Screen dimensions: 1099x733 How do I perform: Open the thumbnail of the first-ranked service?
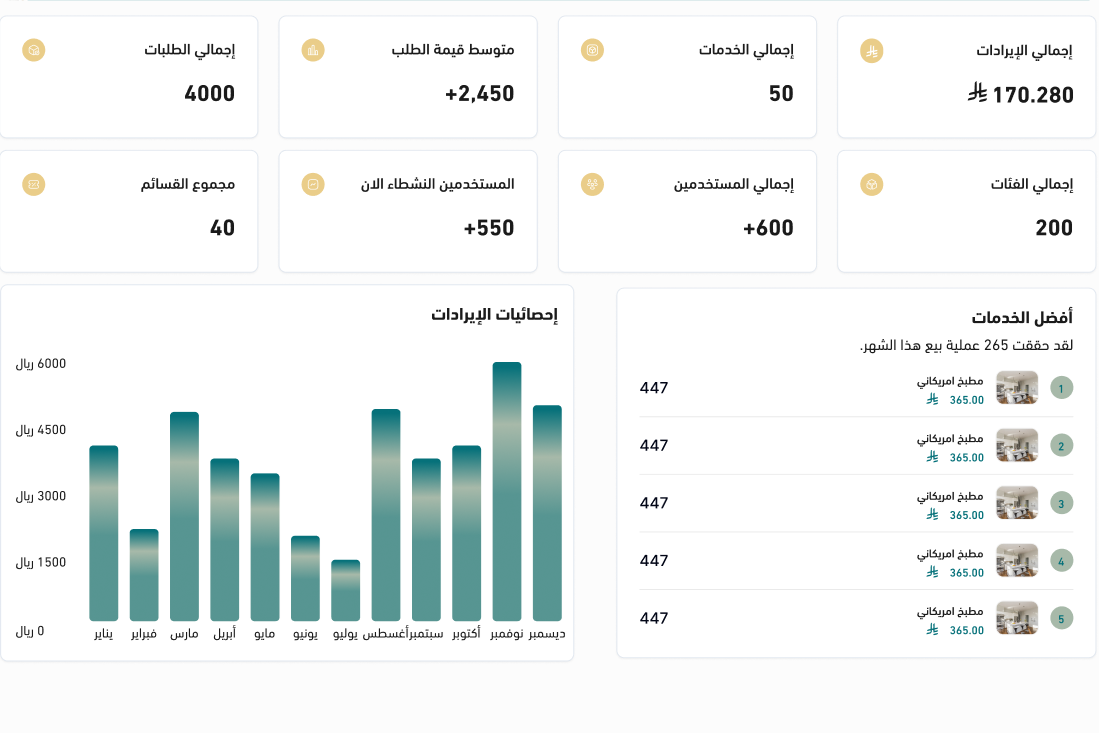pos(1017,388)
